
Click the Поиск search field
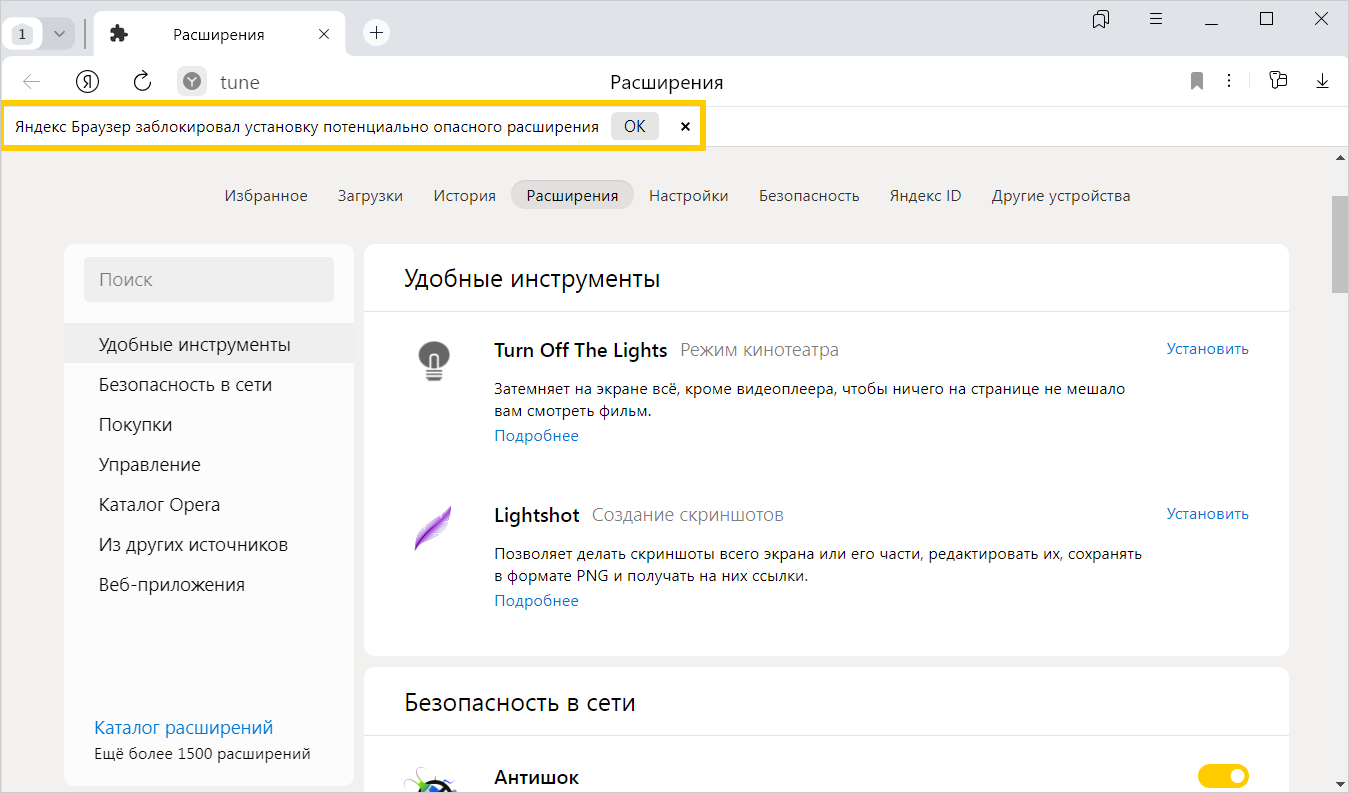[x=208, y=280]
